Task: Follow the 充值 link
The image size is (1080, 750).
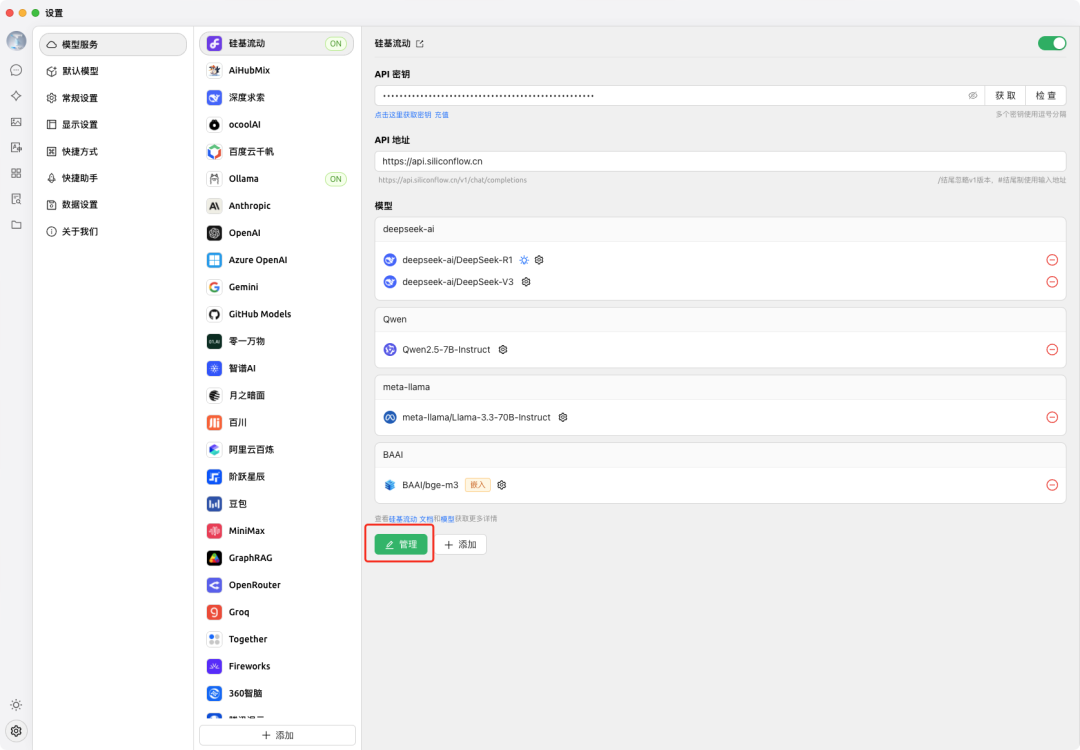Action: [442, 115]
